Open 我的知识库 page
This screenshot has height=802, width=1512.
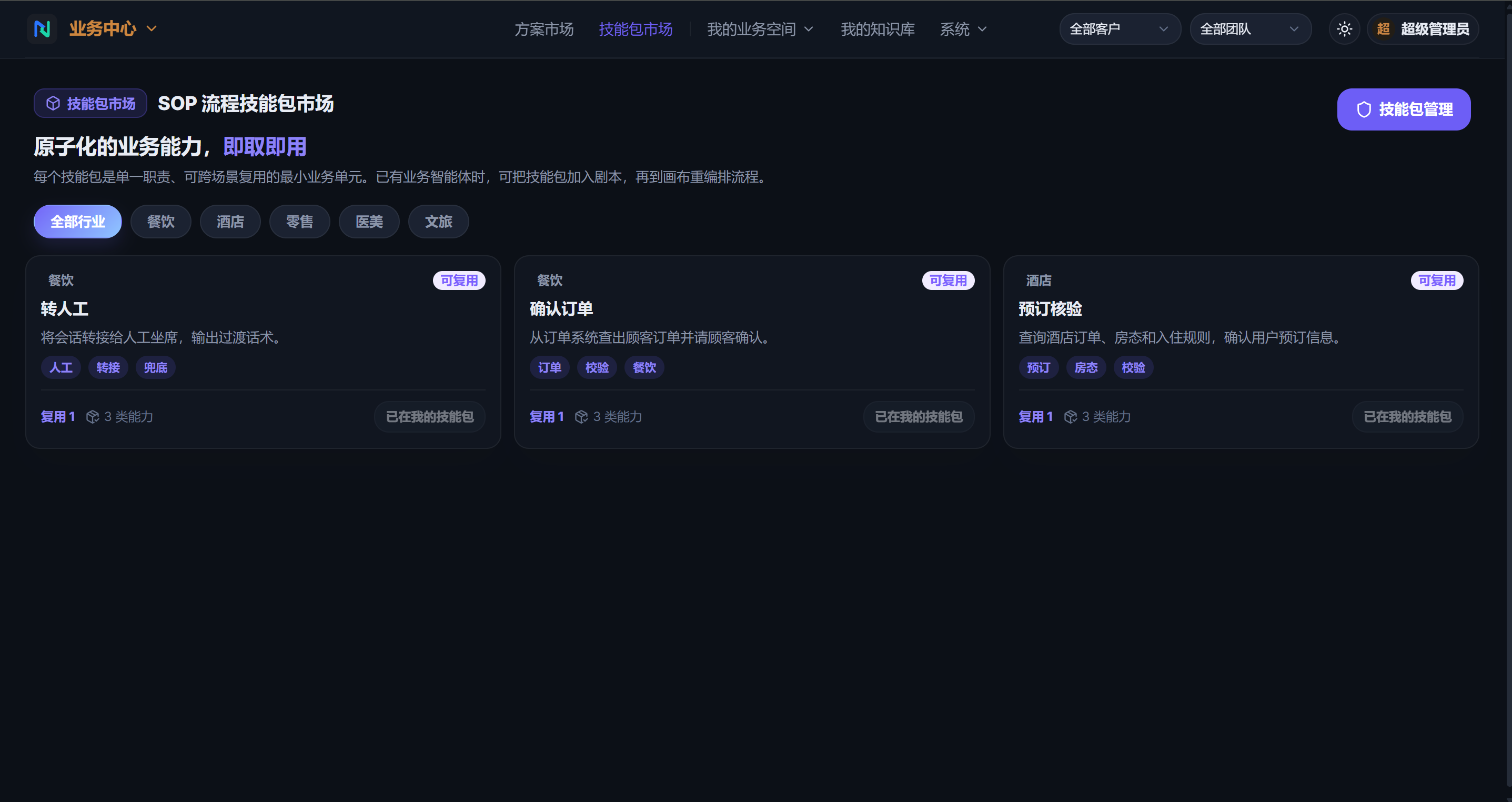click(878, 29)
